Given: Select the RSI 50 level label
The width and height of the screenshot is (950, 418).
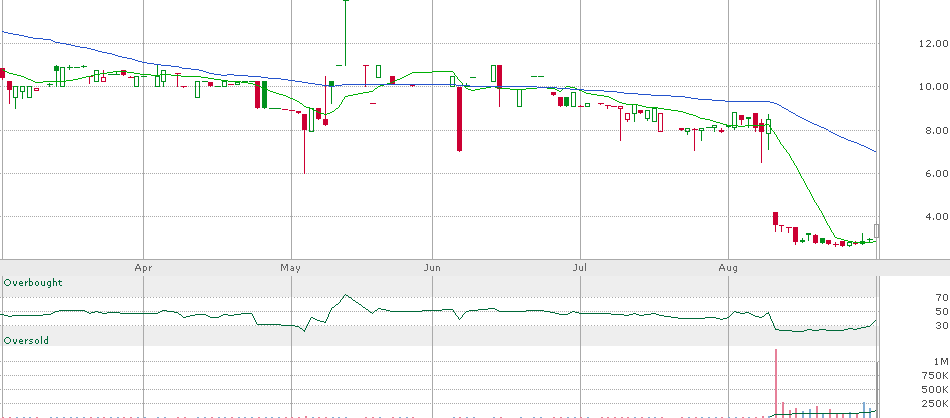Looking at the screenshot, I should click(x=941, y=311).
